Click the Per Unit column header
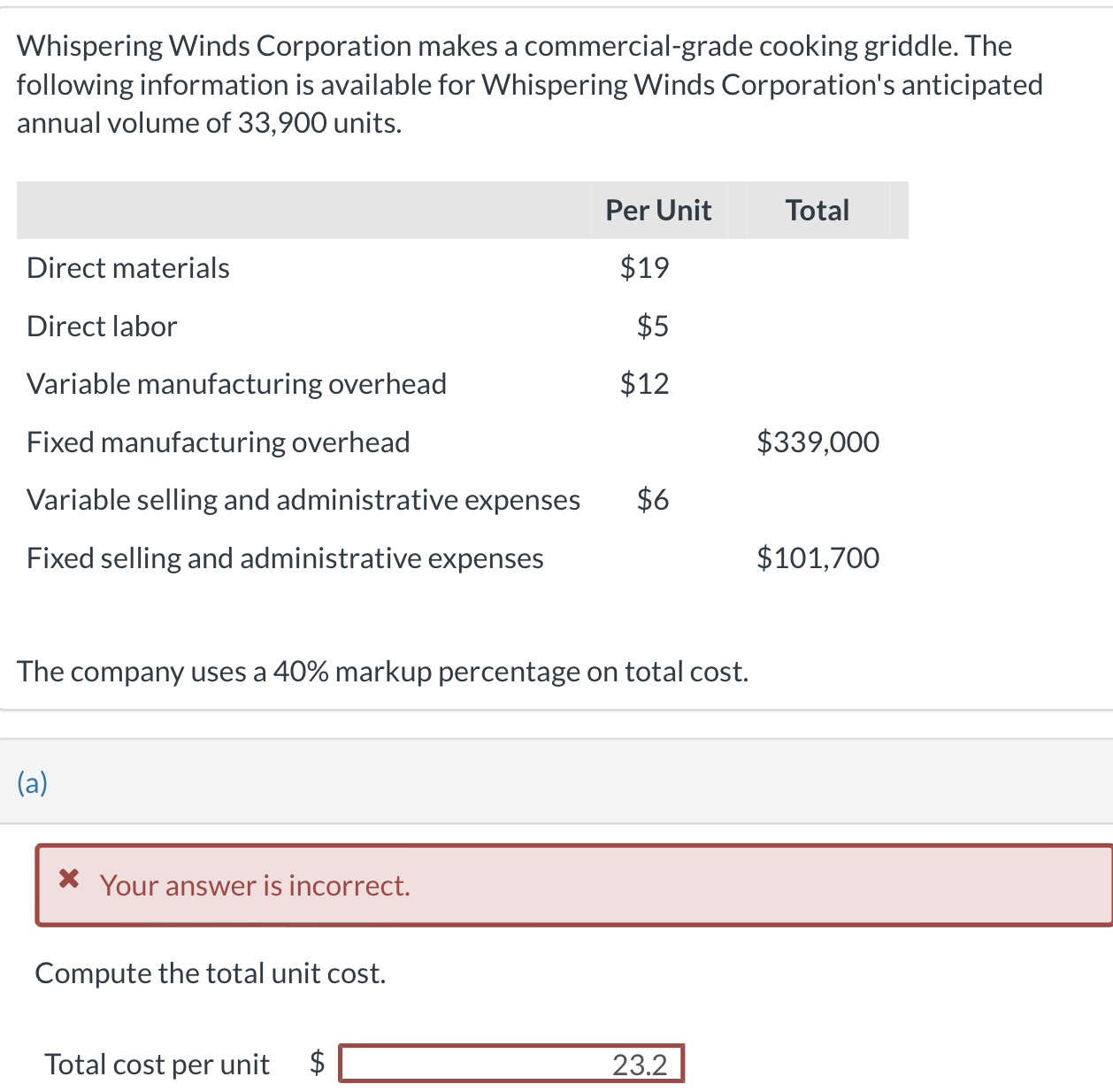The width and height of the screenshot is (1113, 1092). [658, 211]
